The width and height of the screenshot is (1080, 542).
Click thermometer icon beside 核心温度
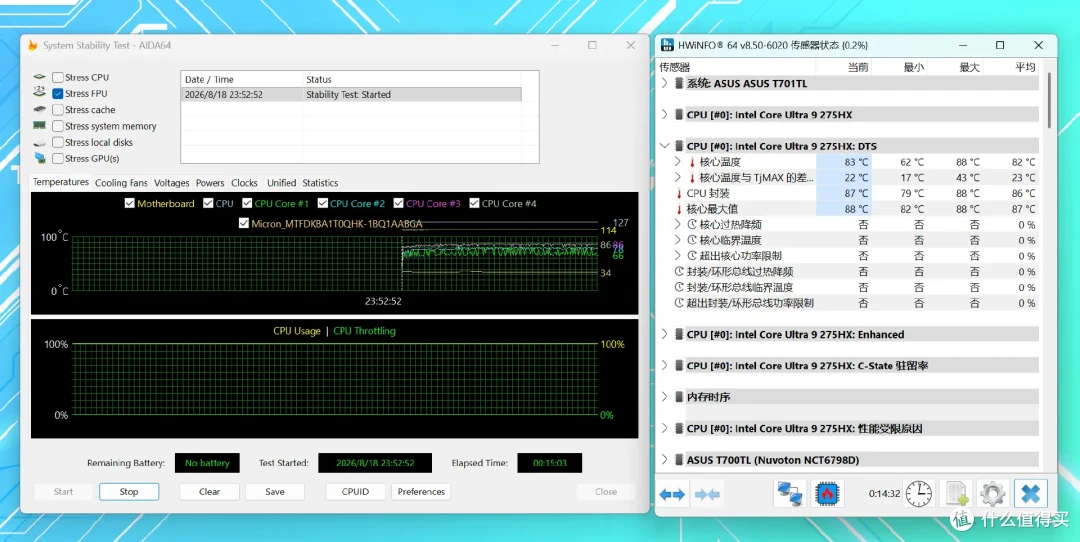pos(692,162)
